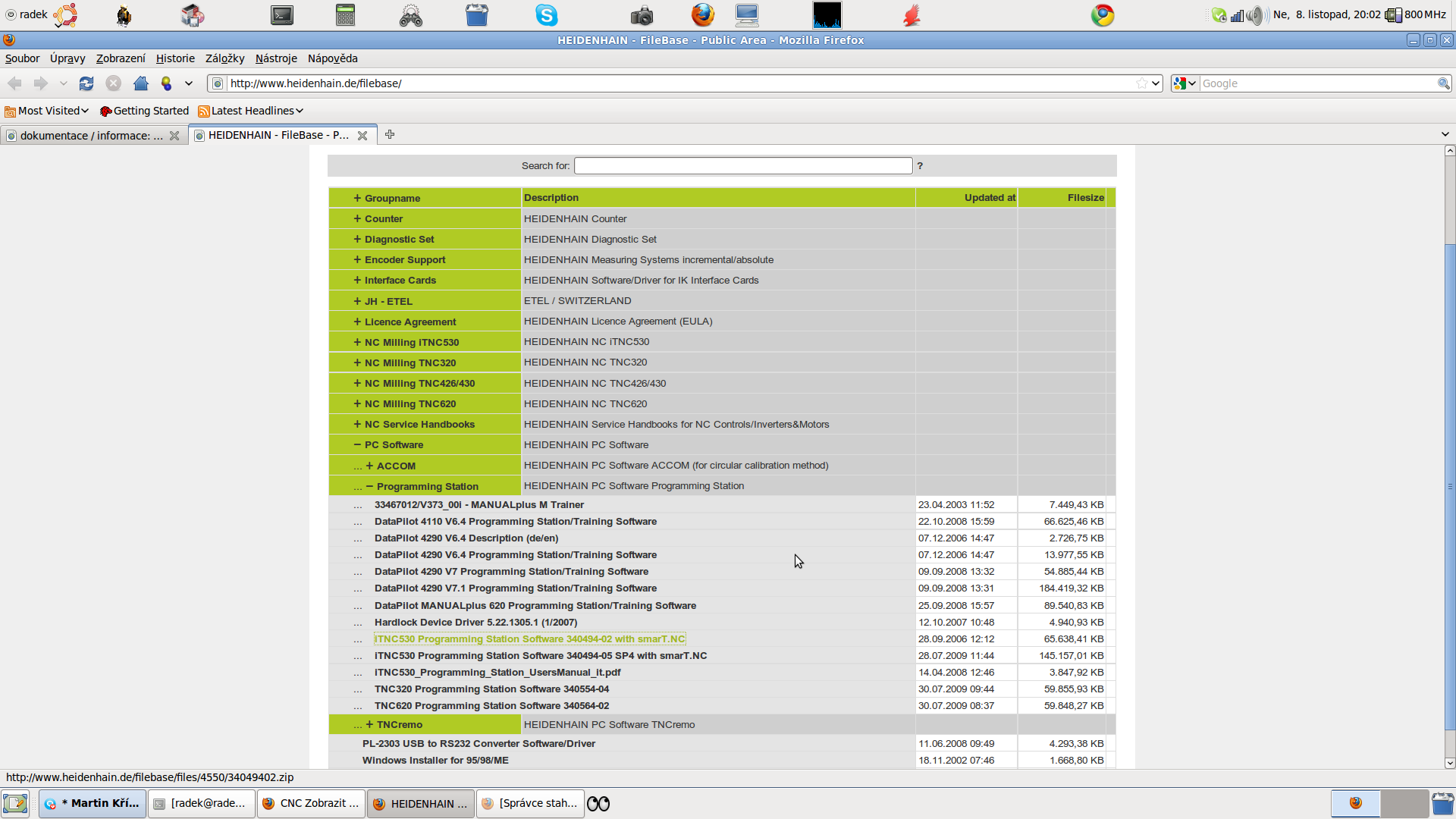Click the Hardlock Device Driver link

click(x=475, y=622)
